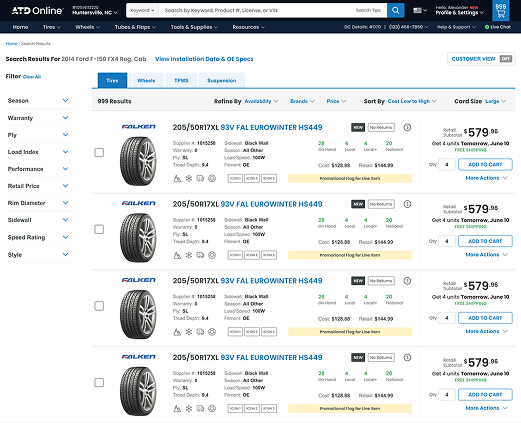This screenshot has width=521, height=423.
Task: Click the Home breadcrumb link
Action: 11,44
